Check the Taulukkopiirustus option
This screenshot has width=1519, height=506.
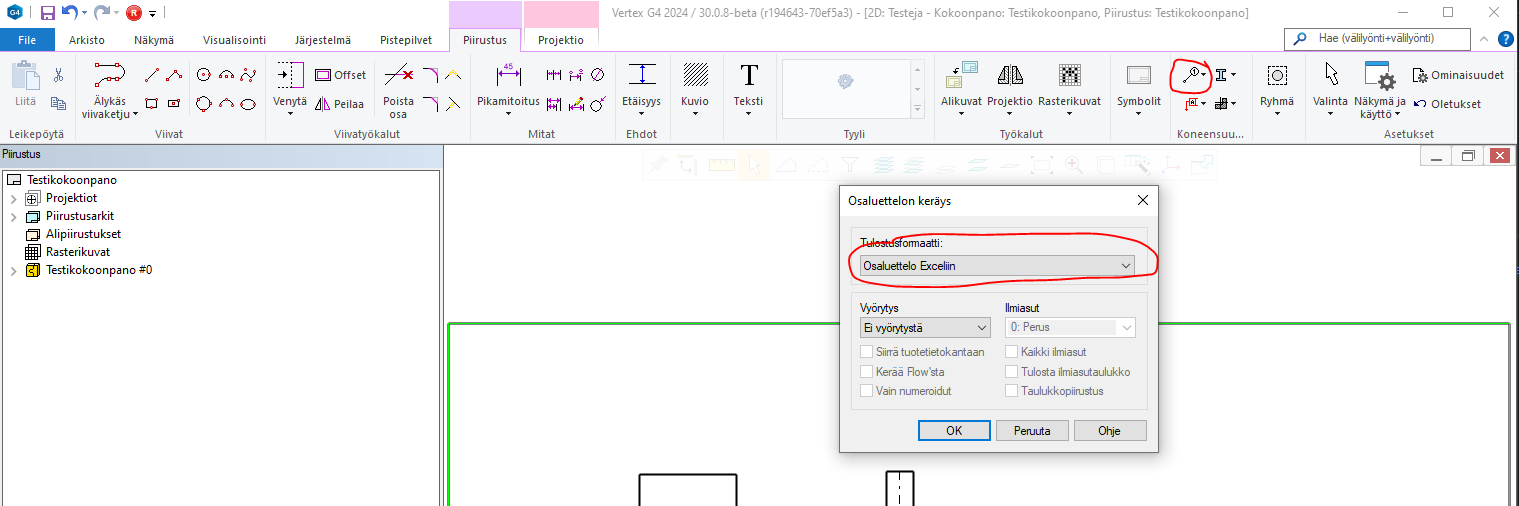tap(1013, 391)
